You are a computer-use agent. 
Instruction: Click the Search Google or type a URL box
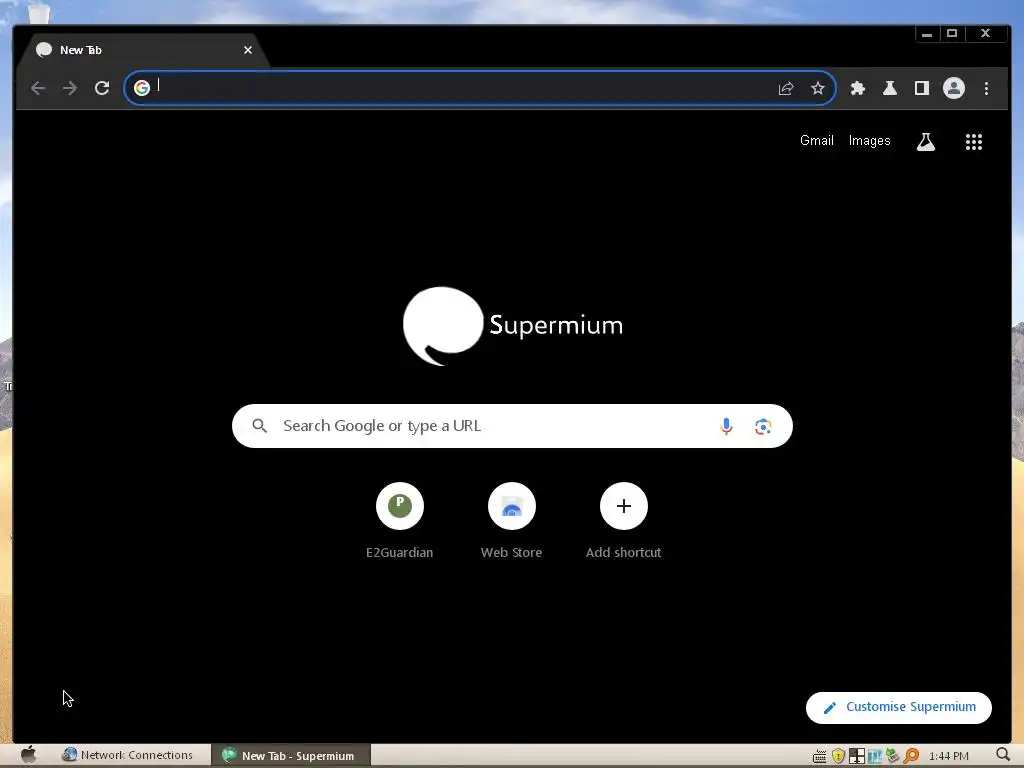(512, 426)
